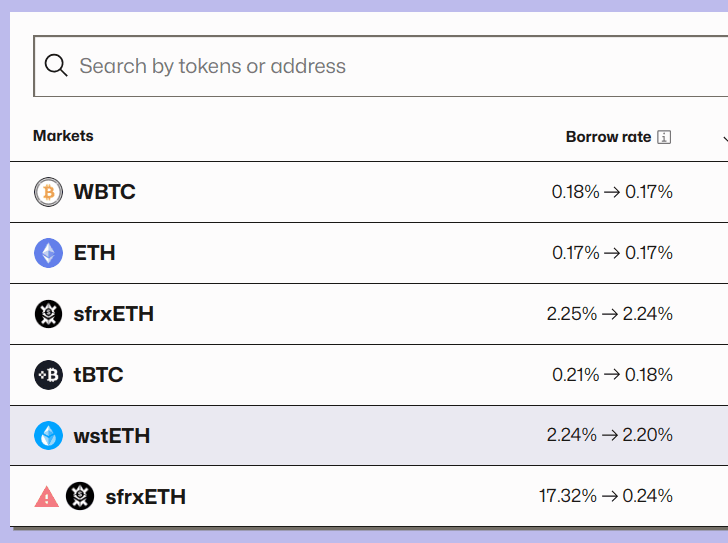Click the wstETH blue droplet icon
The height and width of the screenshot is (543, 728).
click(48, 436)
